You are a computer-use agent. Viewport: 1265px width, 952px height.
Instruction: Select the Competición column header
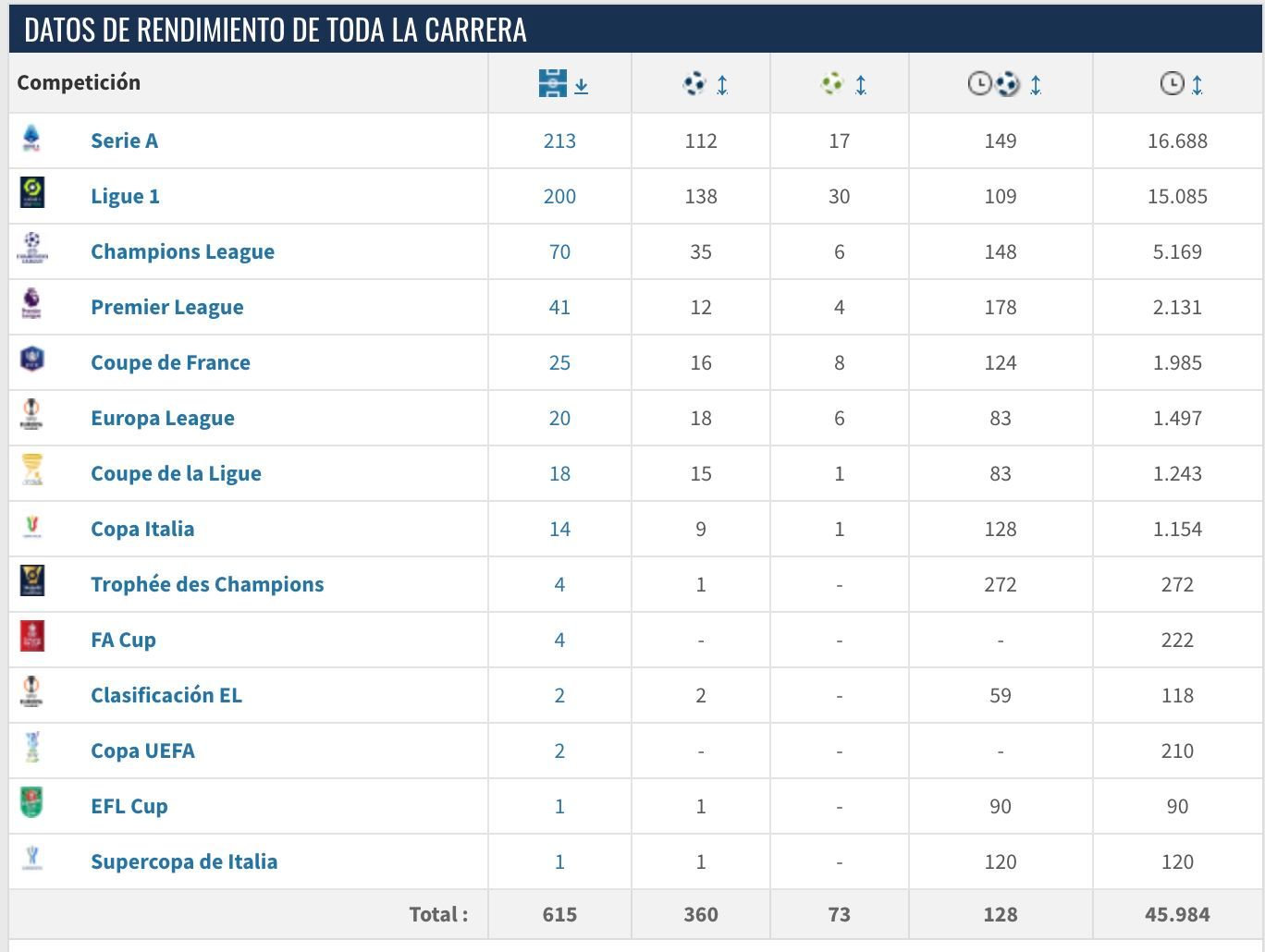[79, 82]
